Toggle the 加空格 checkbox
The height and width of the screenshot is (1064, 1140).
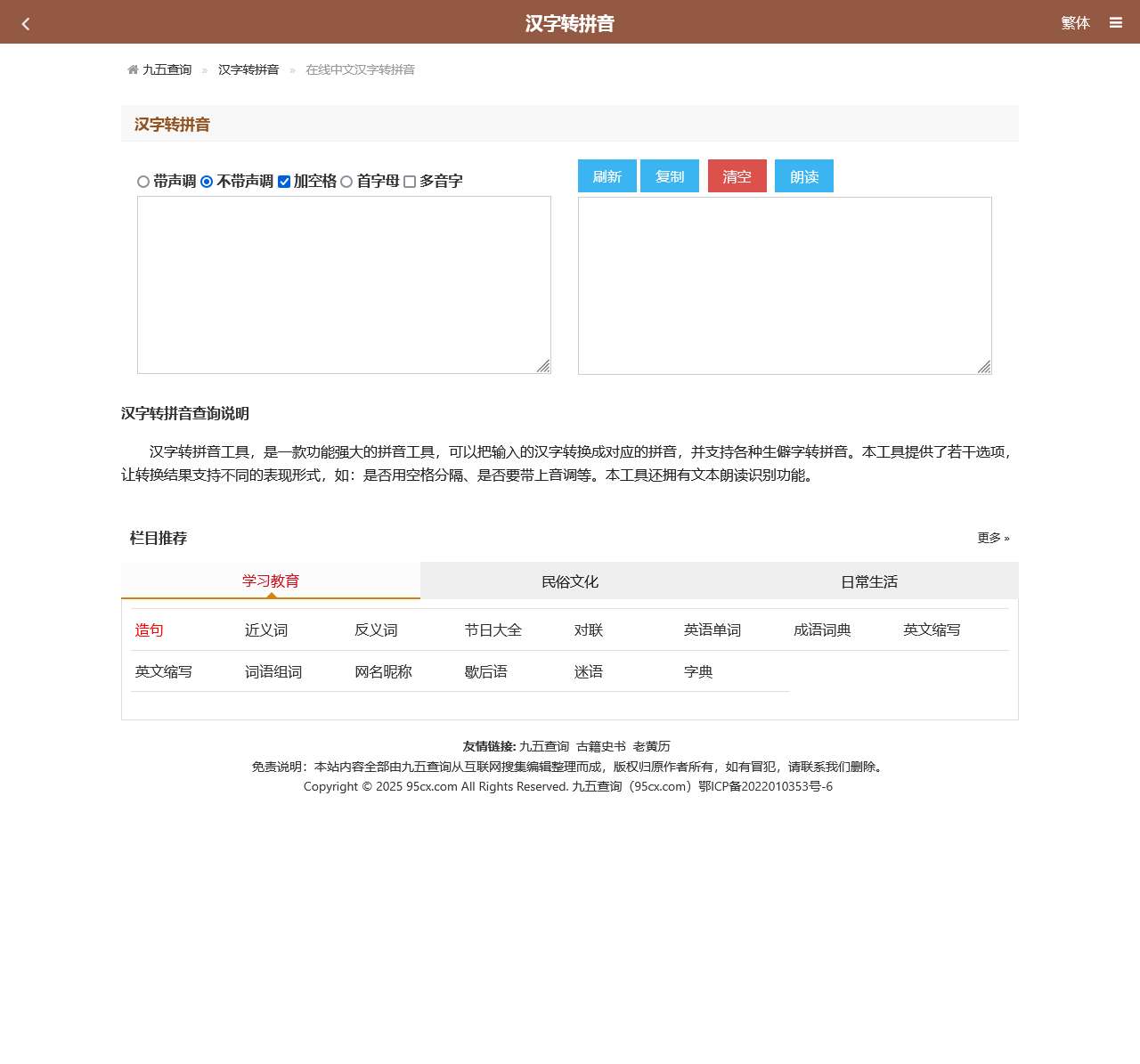pos(284,182)
